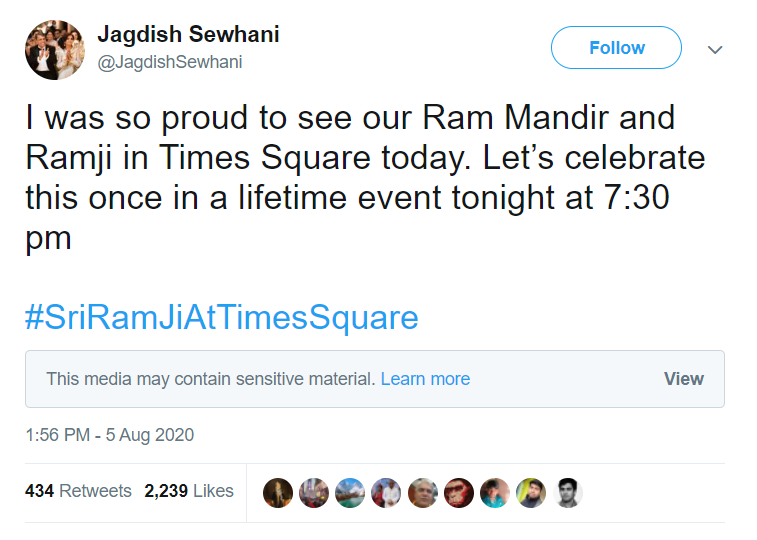
Task: Click the liker avatar with yellow-green background
Action: 531,492
